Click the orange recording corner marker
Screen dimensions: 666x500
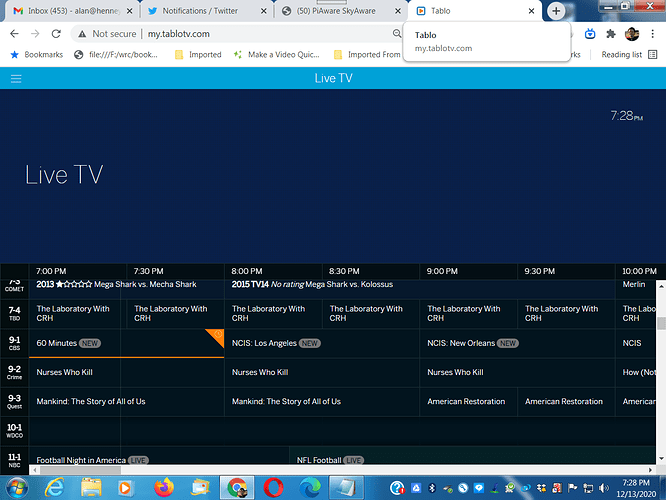217,336
